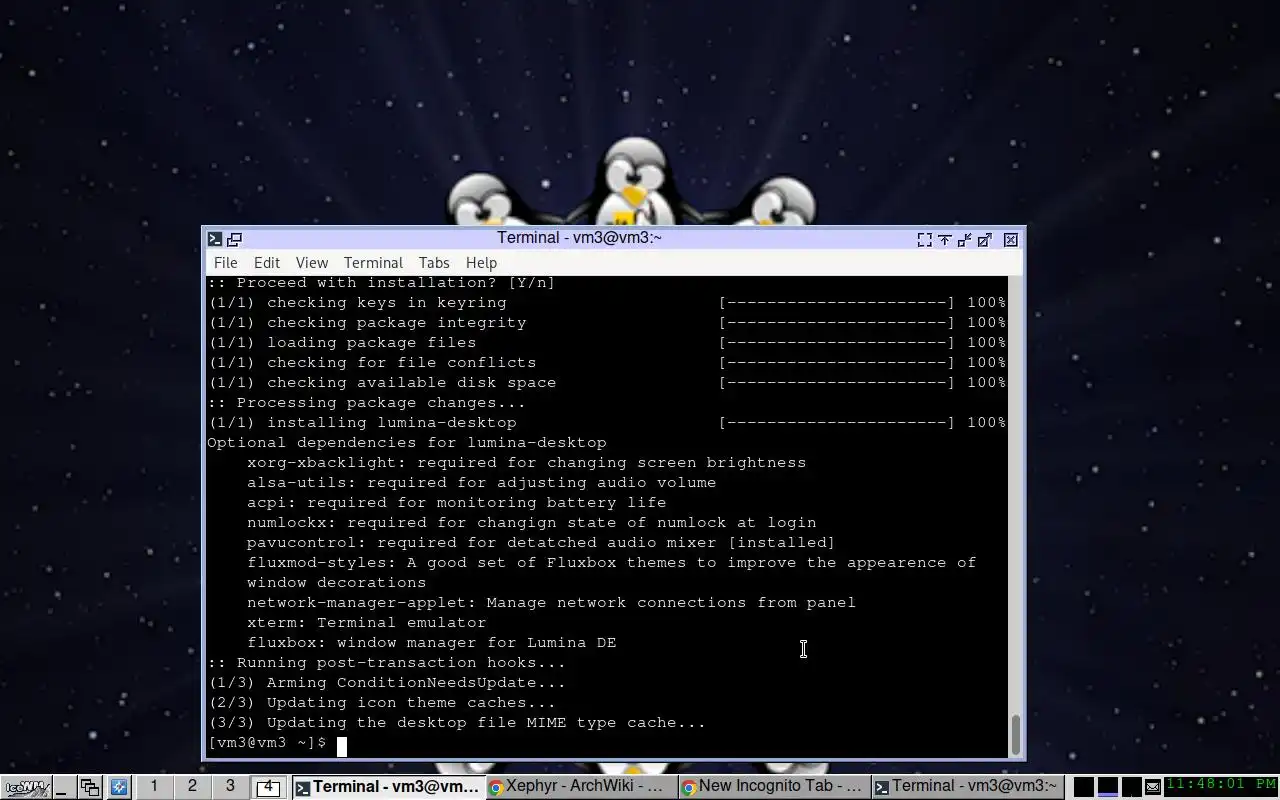Viewport: 1280px width, 800px height.
Task: Open the File menu
Action: pyautogui.click(x=226, y=263)
